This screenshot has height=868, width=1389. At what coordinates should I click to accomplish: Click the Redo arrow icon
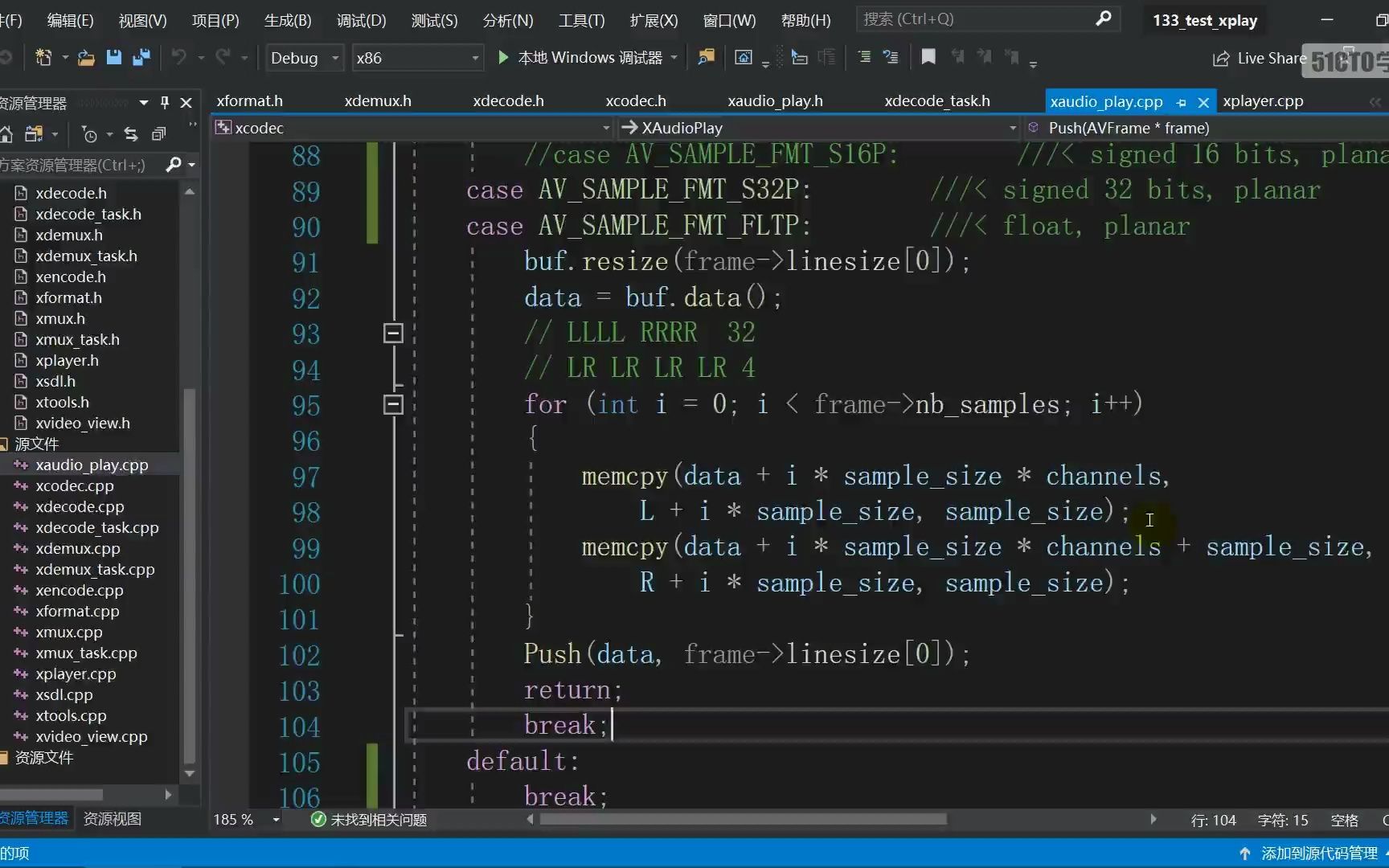[x=223, y=58]
